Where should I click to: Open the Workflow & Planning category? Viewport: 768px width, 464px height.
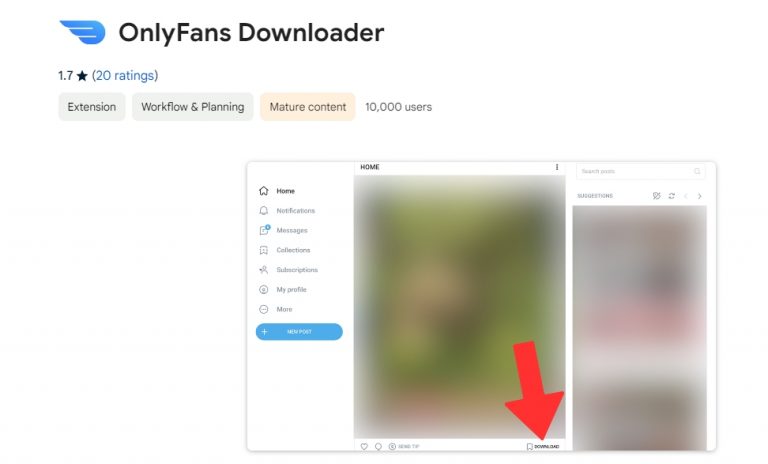pos(192,107)
